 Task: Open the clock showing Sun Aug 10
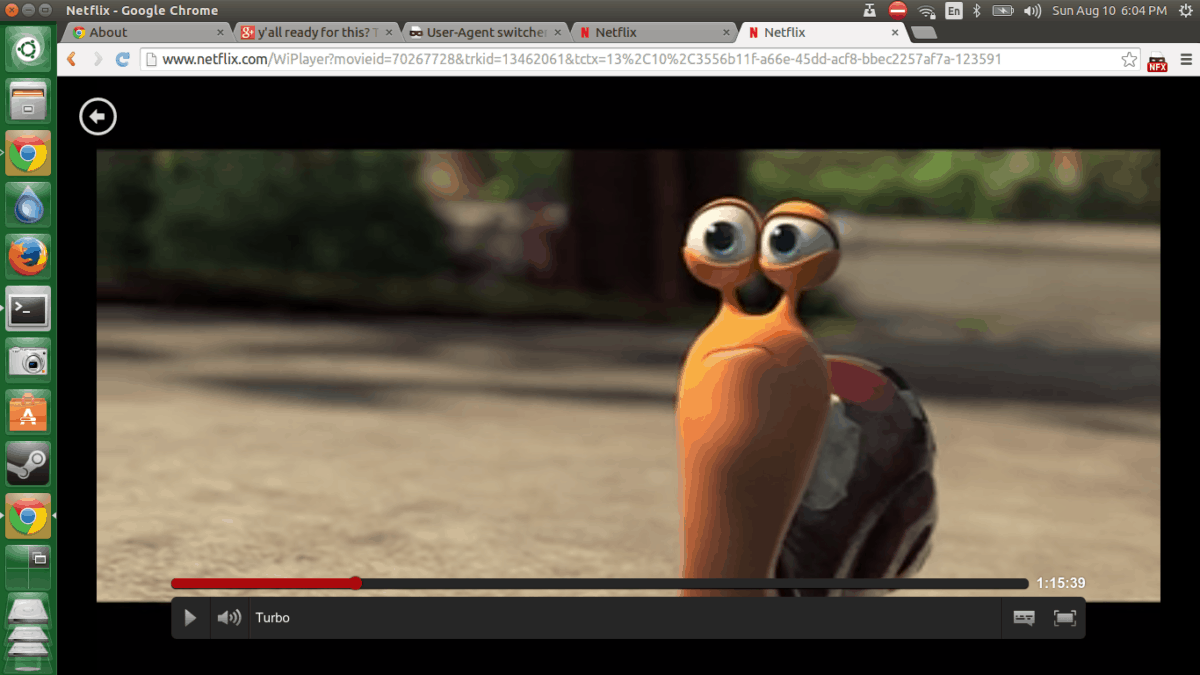[x=1110, y=11]
